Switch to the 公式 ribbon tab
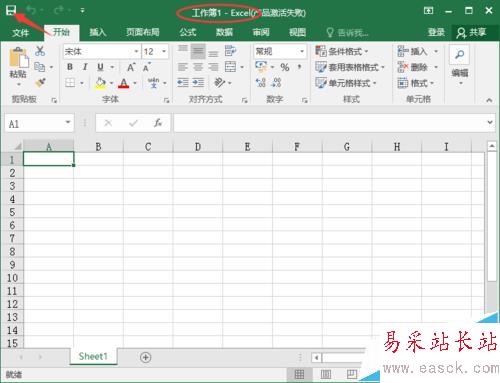Image resolution: width=500 pixels, height=383 pixels. (188, 32)
